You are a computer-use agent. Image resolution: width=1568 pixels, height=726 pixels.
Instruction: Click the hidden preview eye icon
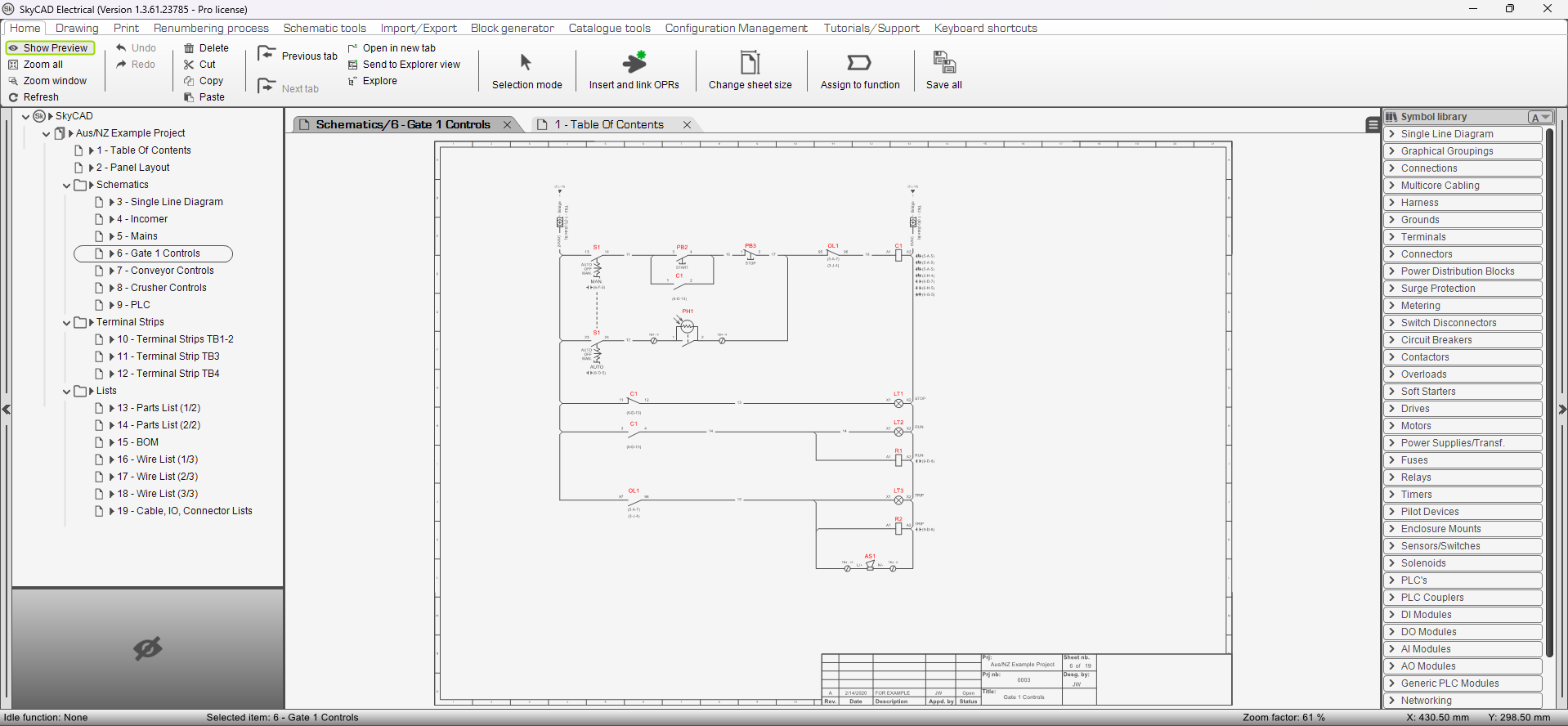coord(148,649)
